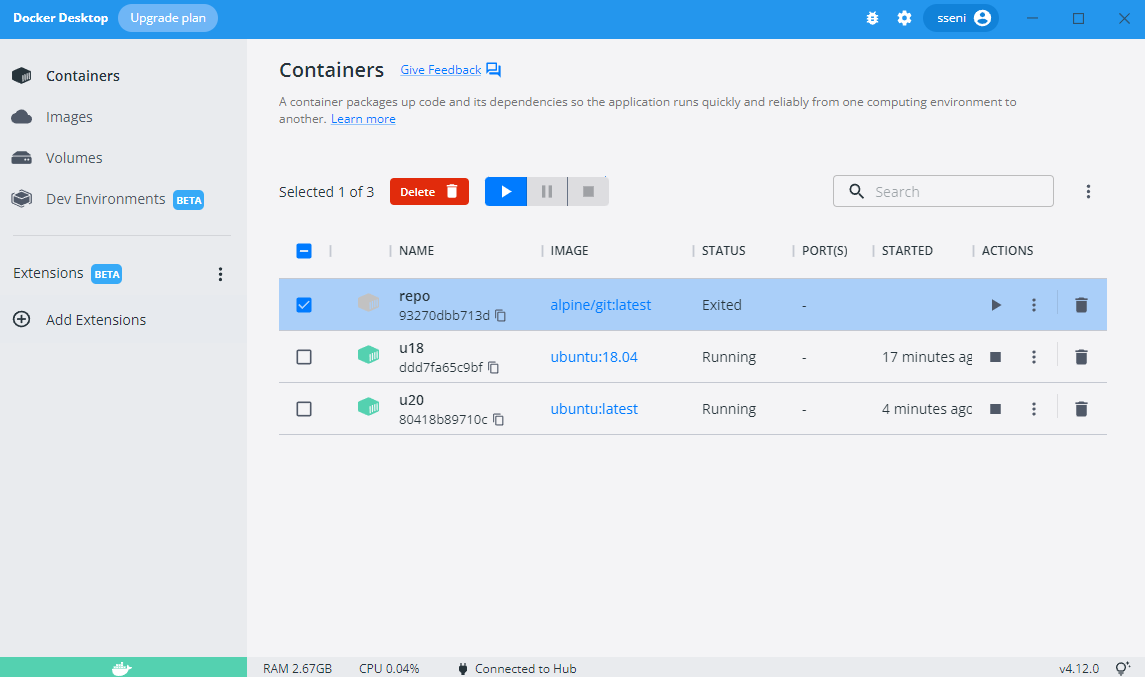Toggle the select-all header checkbox

point(304,251)
